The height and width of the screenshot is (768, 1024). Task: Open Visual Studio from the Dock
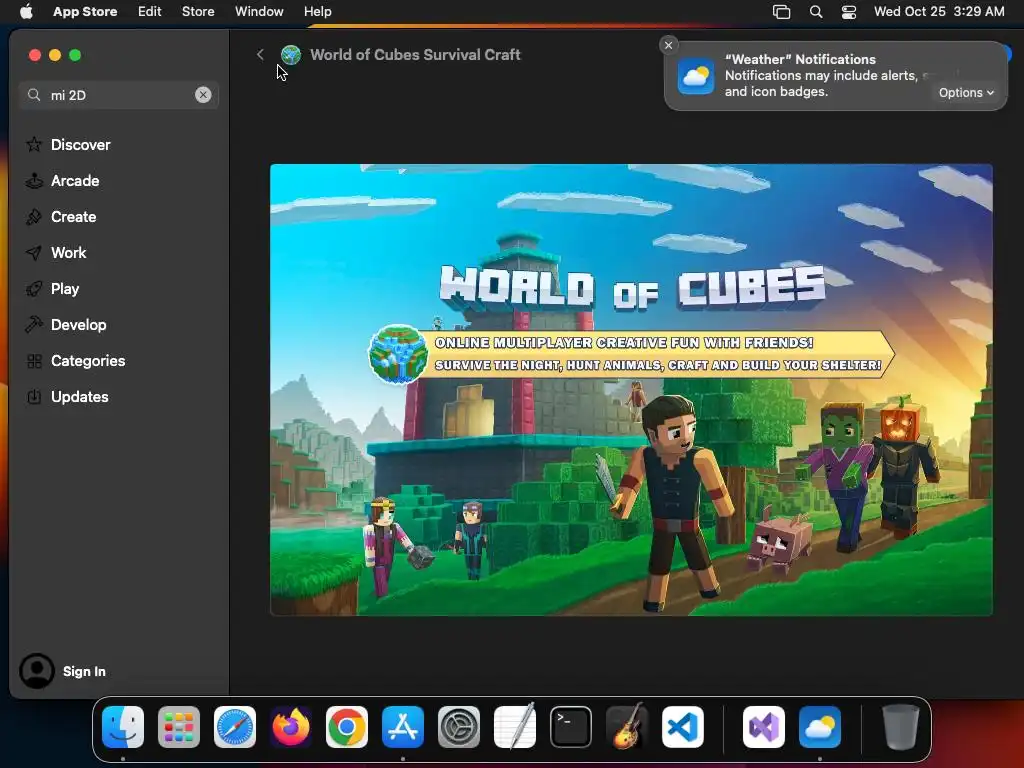tap(764, 727)
